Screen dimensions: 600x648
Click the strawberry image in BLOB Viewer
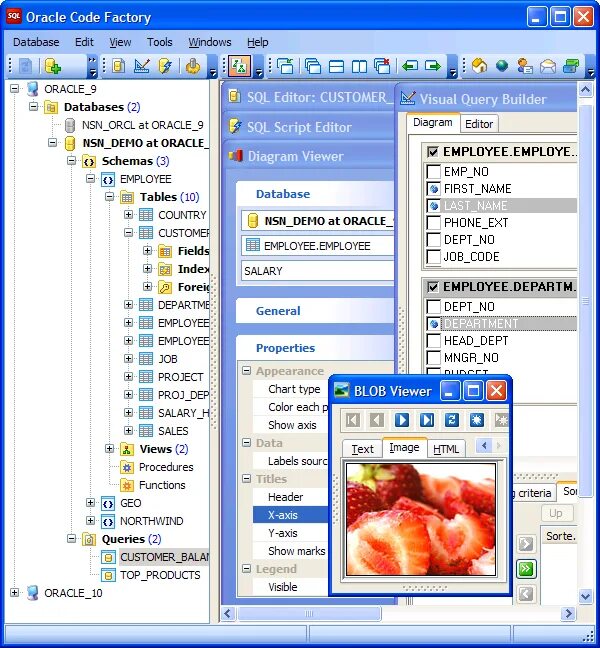click(x=421, y=519)
